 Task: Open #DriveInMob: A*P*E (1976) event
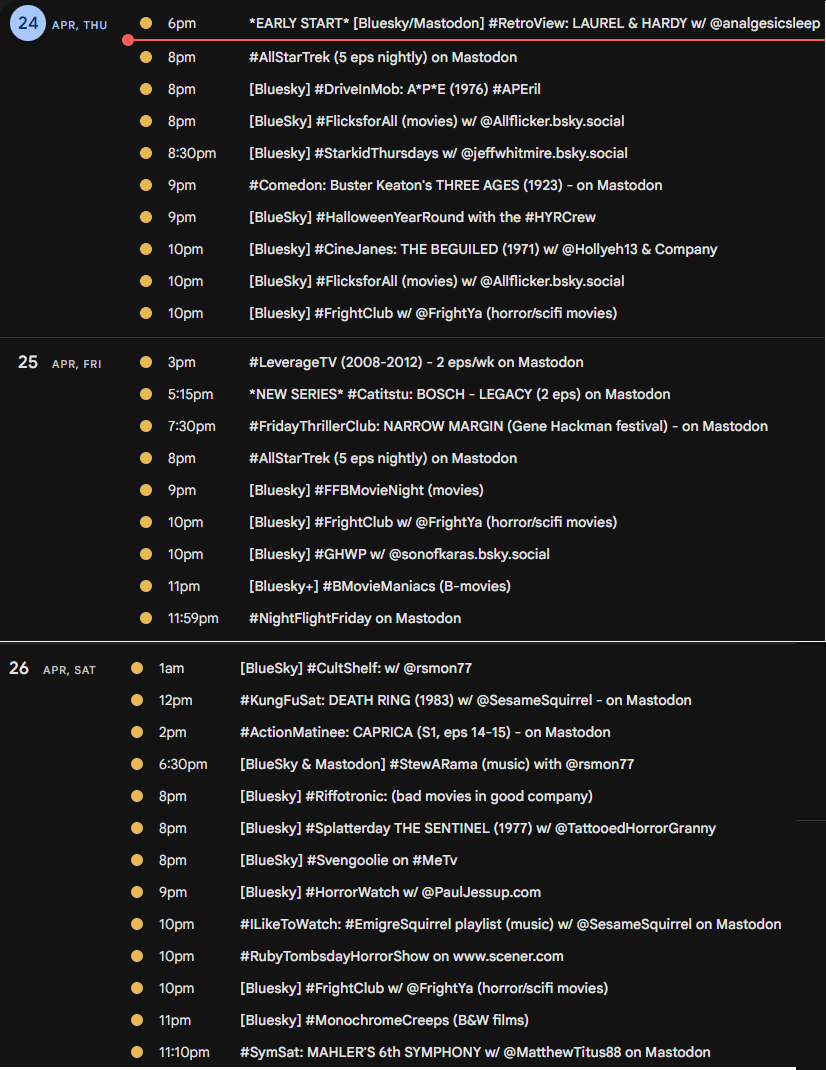pyautogui.click(x=395, y=89)
